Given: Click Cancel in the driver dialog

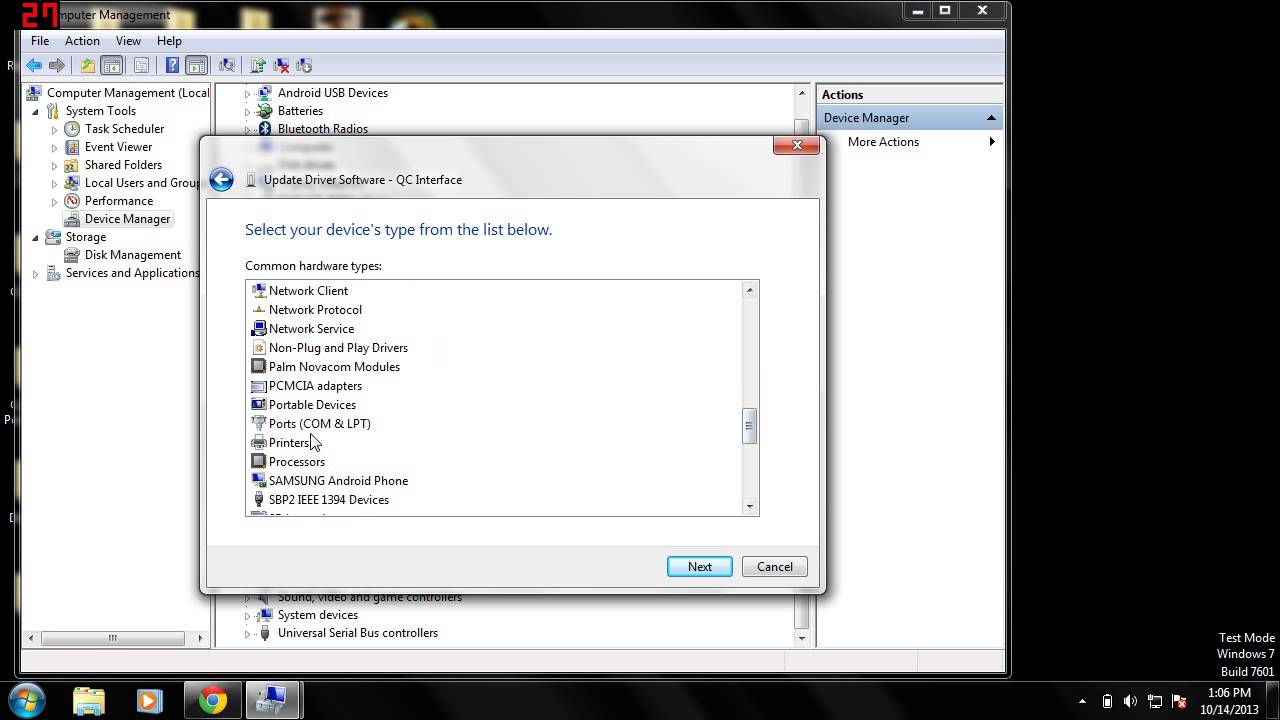Looking at the screenshot, I should [x=775, y=567].
